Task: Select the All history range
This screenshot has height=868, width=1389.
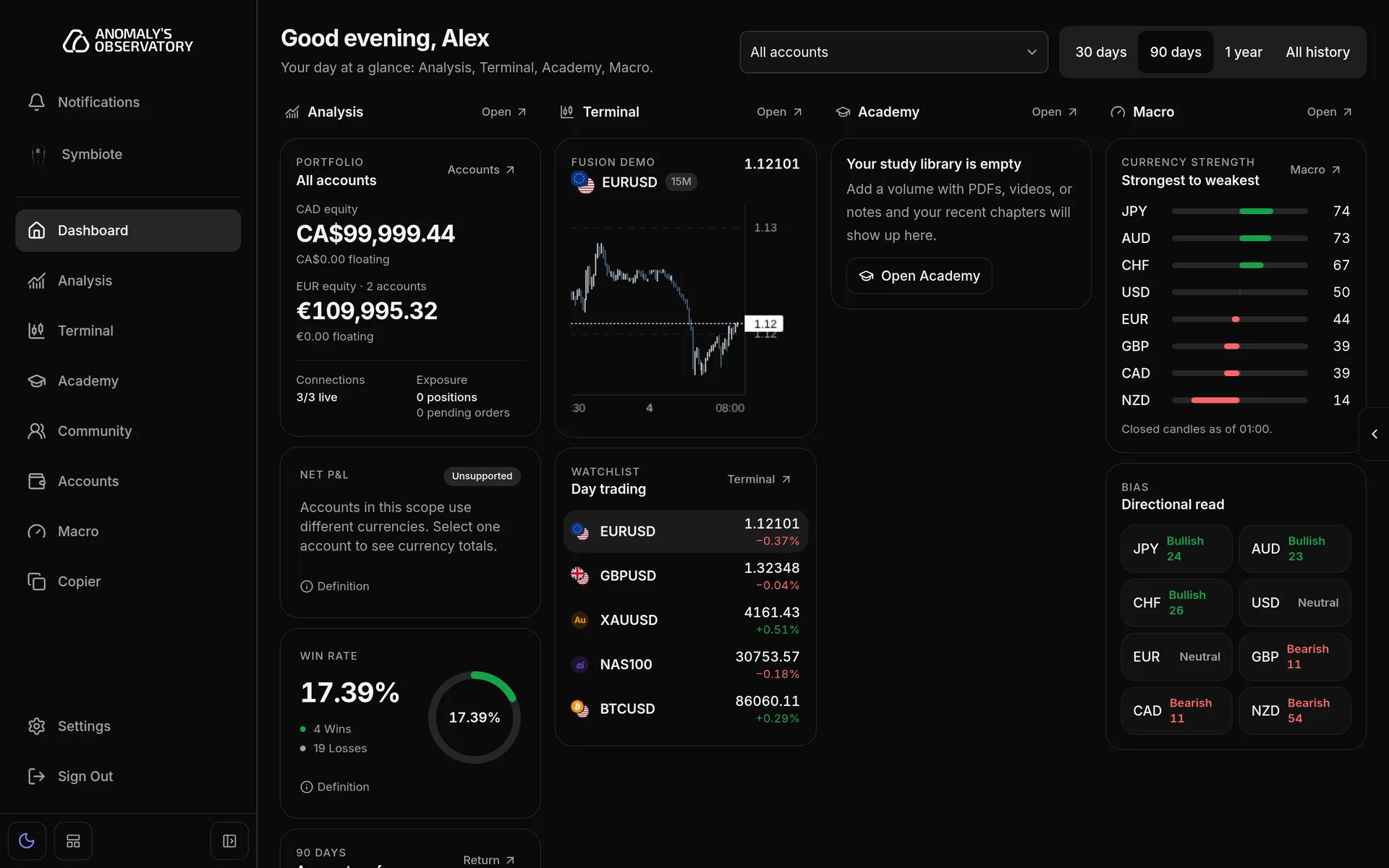Action: (1317, 52)
